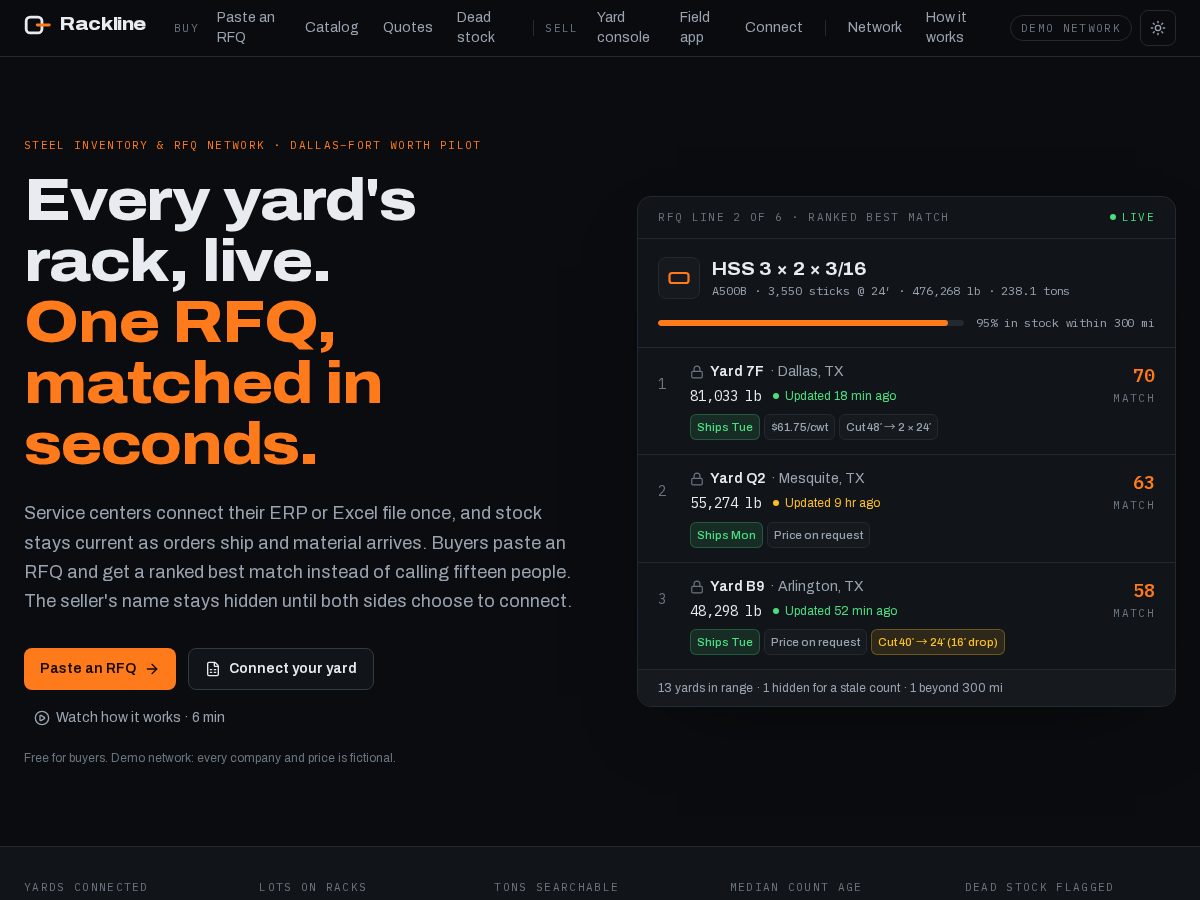Click the $61.75/cwt price tag
The image size is (1200, 900).
click(800, 427)
